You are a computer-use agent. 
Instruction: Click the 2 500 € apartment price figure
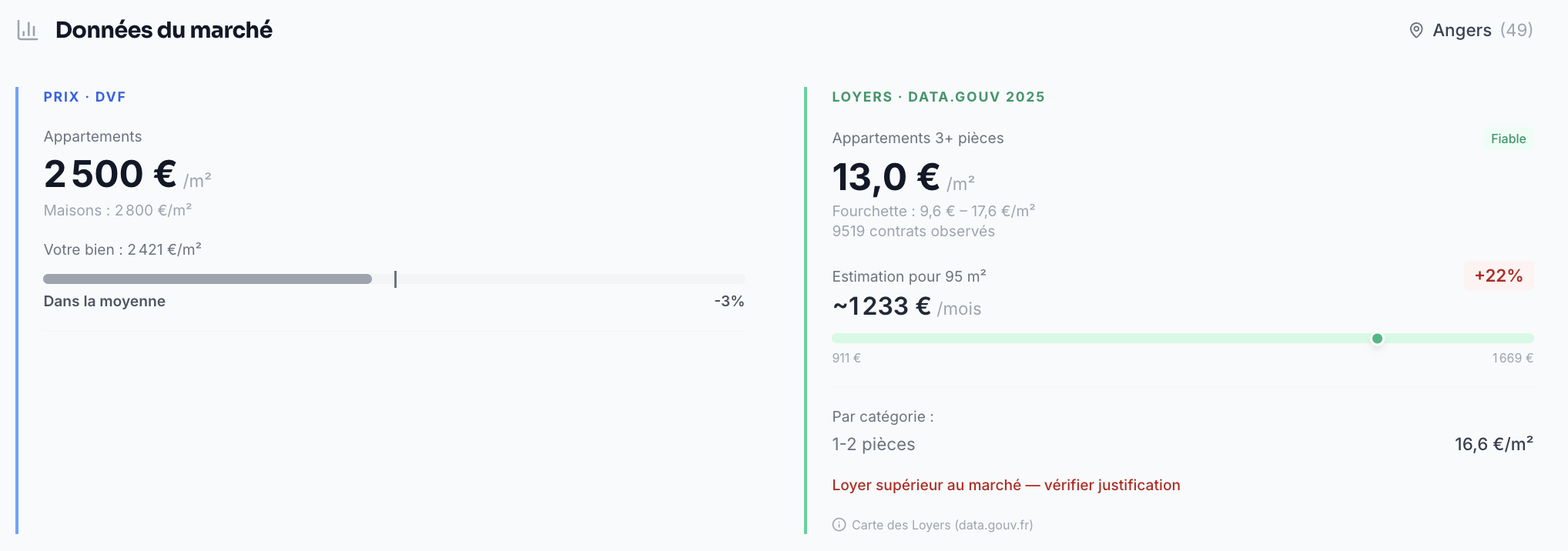tap(110, 174)
